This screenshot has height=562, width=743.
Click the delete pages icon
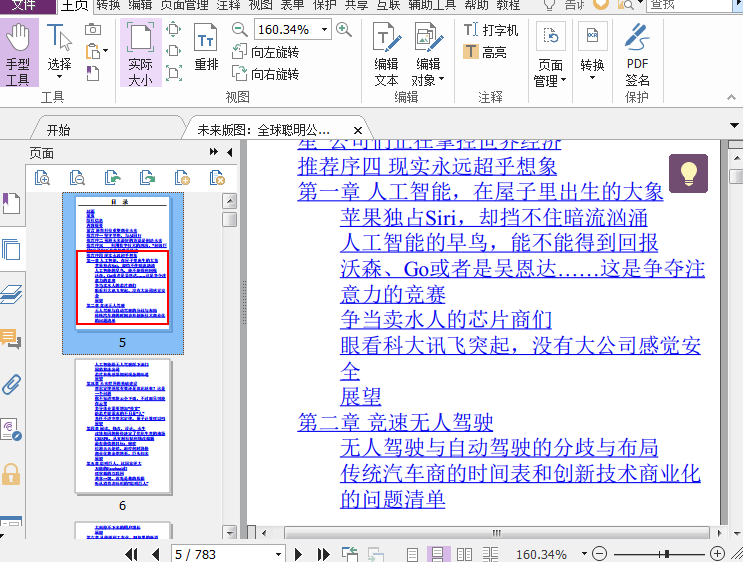click(217, 178)
